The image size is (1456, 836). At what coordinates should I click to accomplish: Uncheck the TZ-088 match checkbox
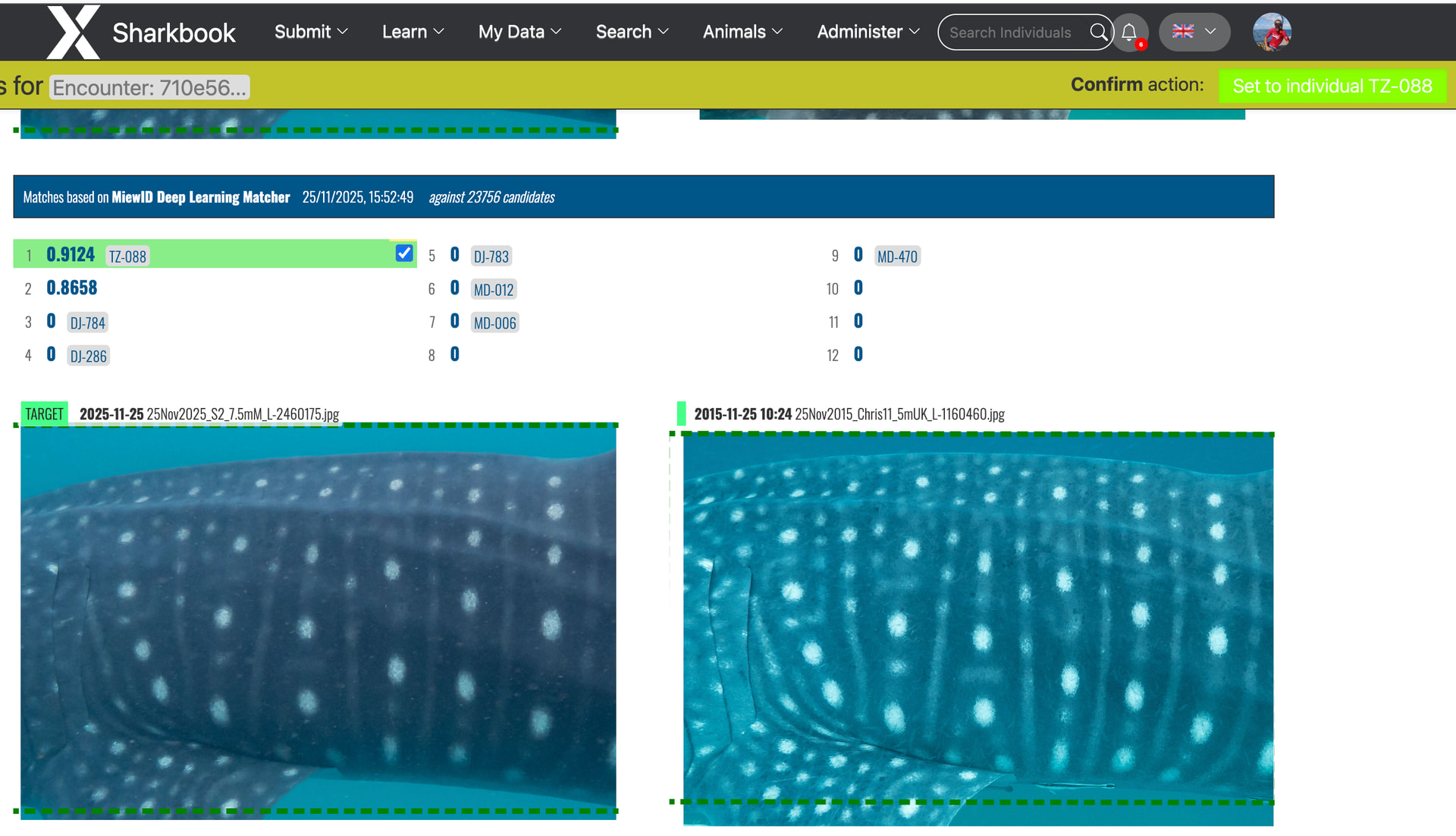tap(404, 253)
